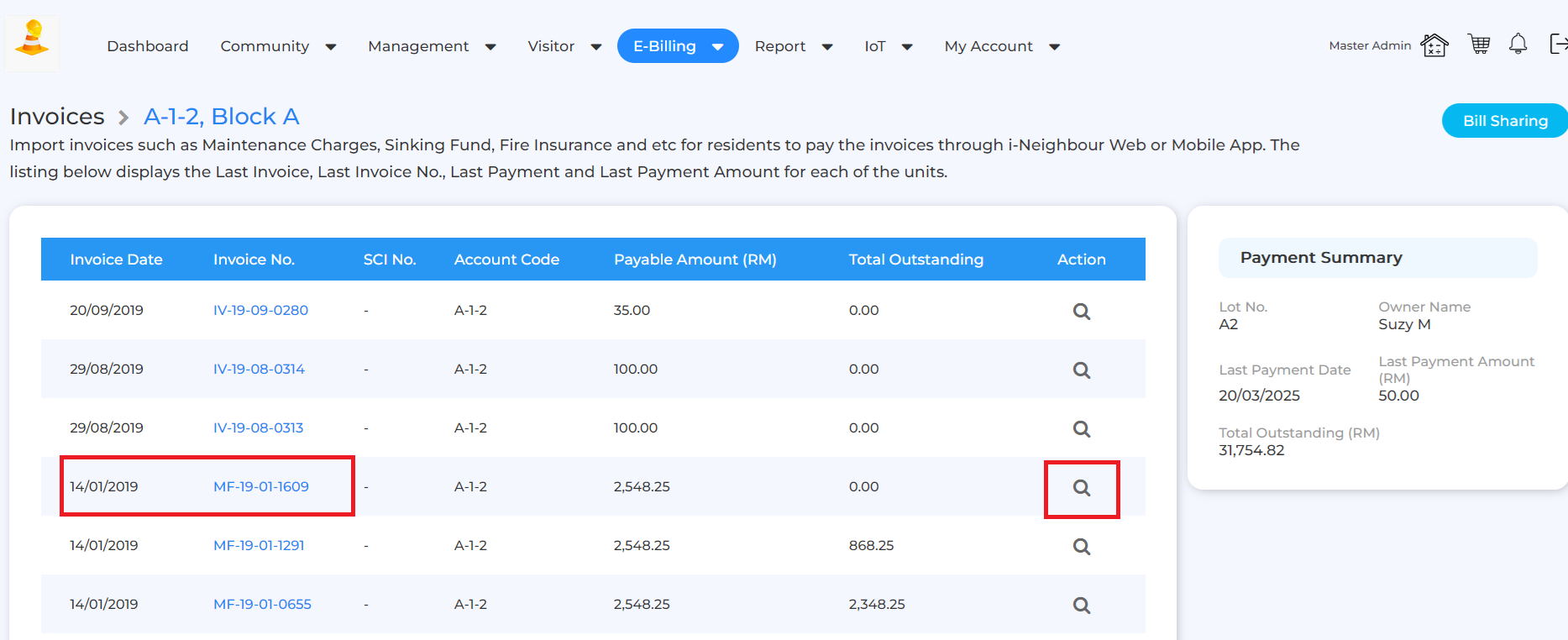Image resolution: width=1568 pixels, height=640 pixels.
Task: View details of invoice IV-19-09-0280 via magnifier
Action: point(1081,312)
